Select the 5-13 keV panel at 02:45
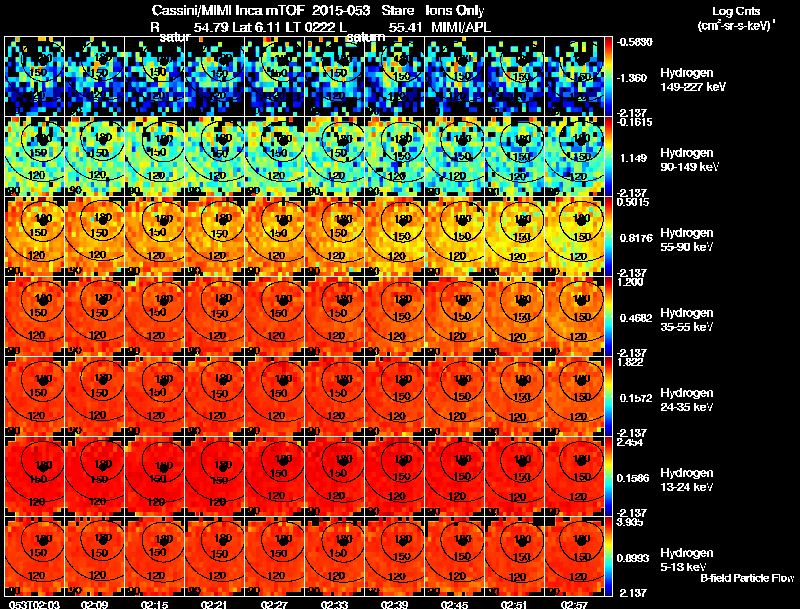This screenshot has width=800, height=609. (x=454, y=556)
